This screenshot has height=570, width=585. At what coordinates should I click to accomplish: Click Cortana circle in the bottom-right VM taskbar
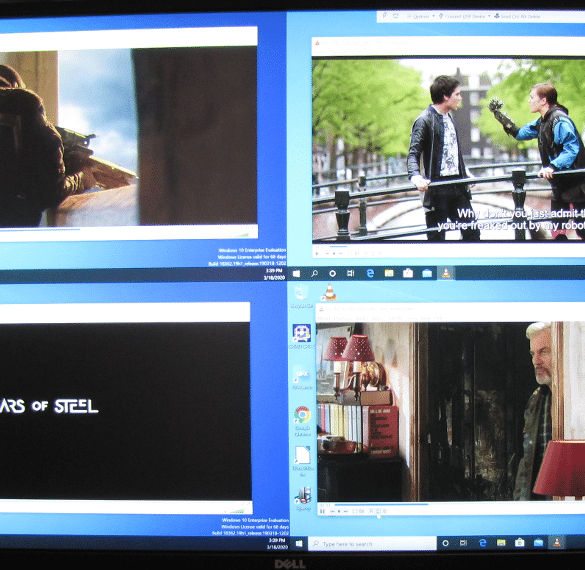(x=445, y=543)
